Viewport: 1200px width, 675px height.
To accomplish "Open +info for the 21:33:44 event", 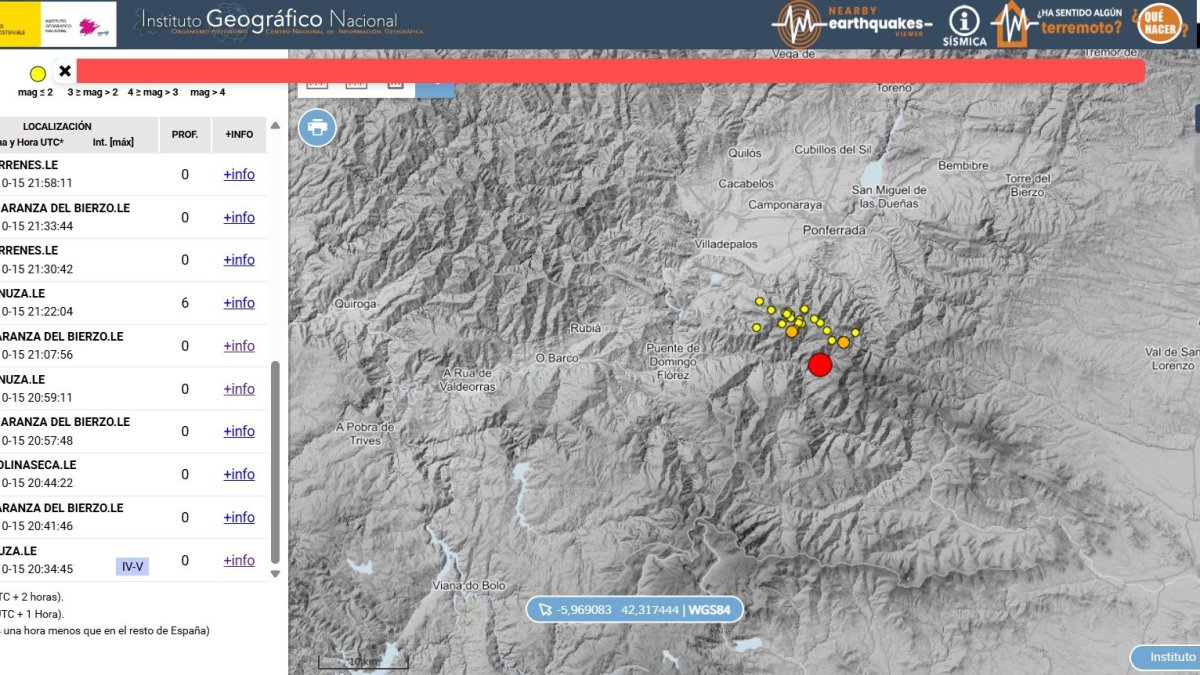I will (x=239, y=217).
